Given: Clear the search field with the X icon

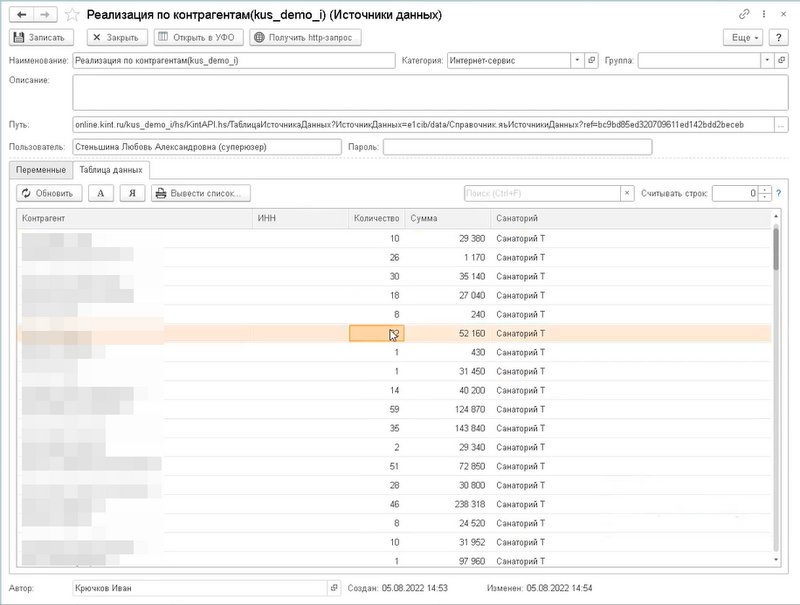Looking at the screenshot, I should point(627,193).
